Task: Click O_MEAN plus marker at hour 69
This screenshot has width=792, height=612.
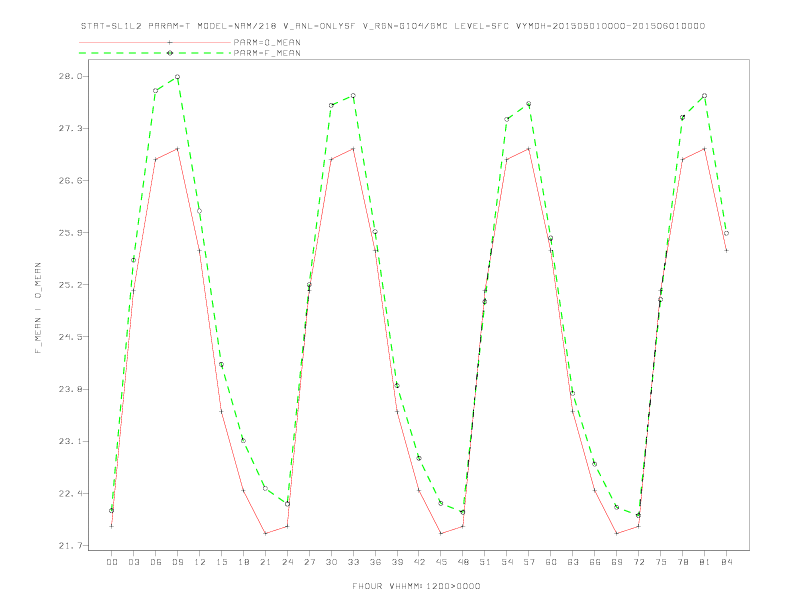Action: click(x=617, y=533)
